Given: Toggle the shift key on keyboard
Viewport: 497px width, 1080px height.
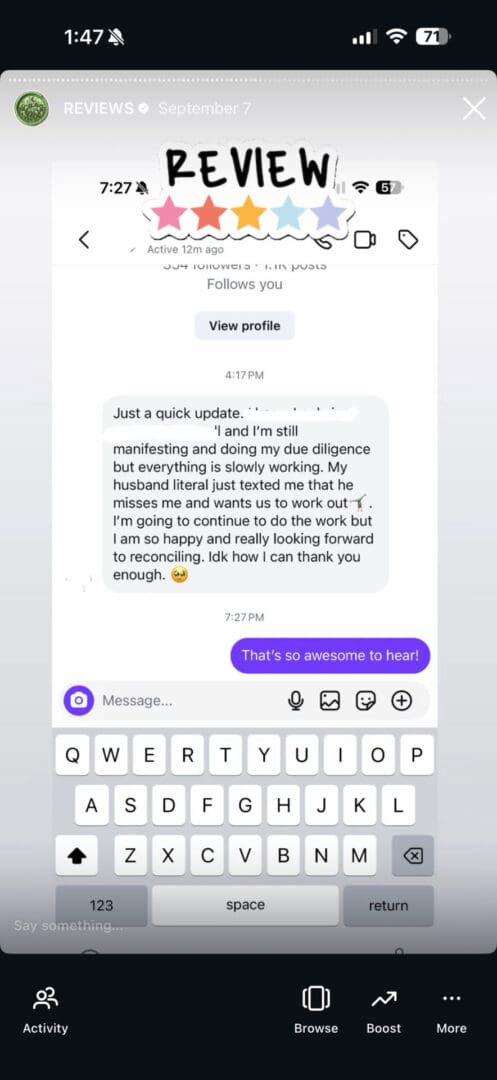Looking at the screenshot, I should coord(76,855).
